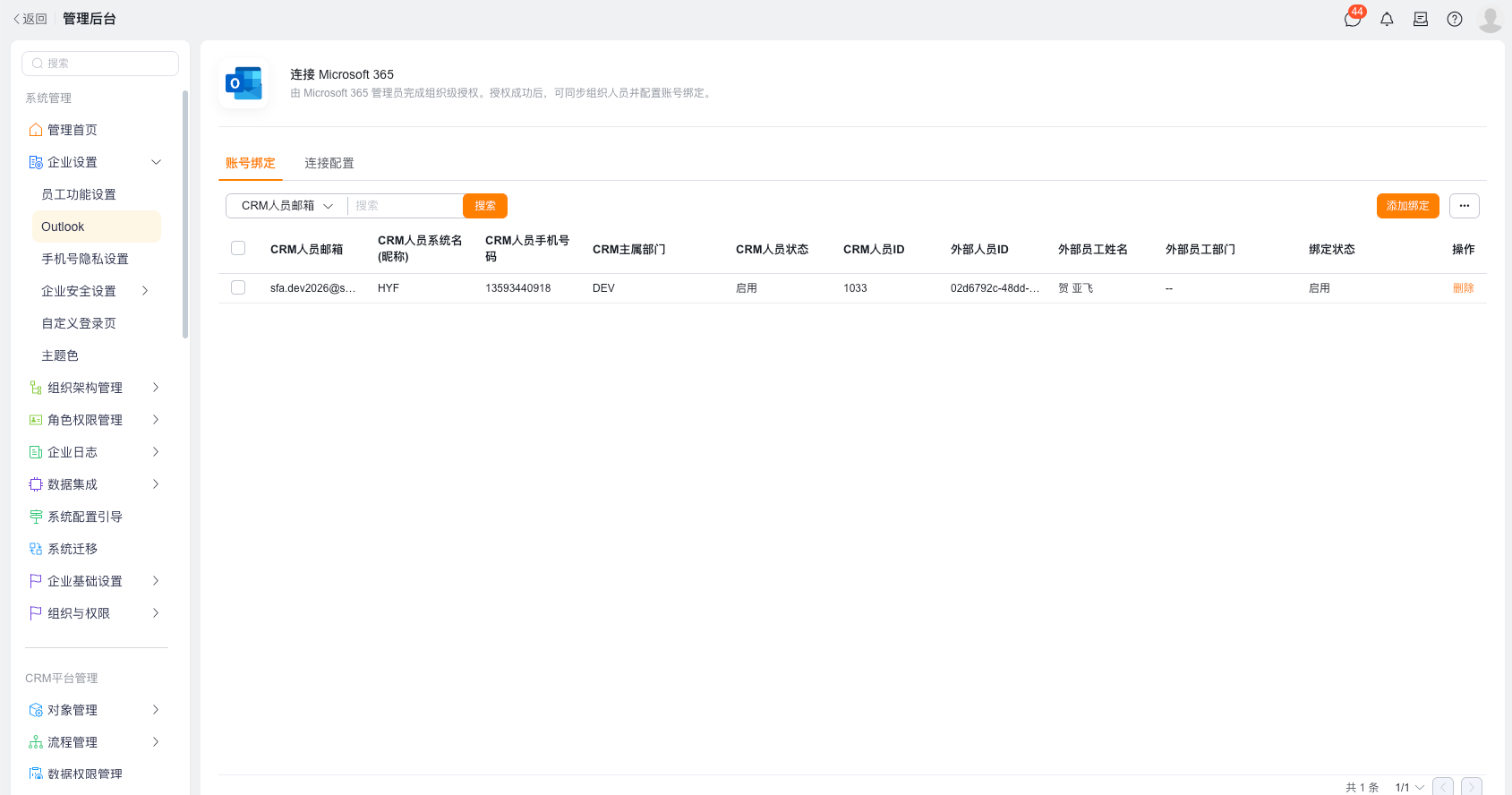This screenshot has height=795, width=1512.
Task: Click the task inbox icon in header
Action: (1421, 19)
